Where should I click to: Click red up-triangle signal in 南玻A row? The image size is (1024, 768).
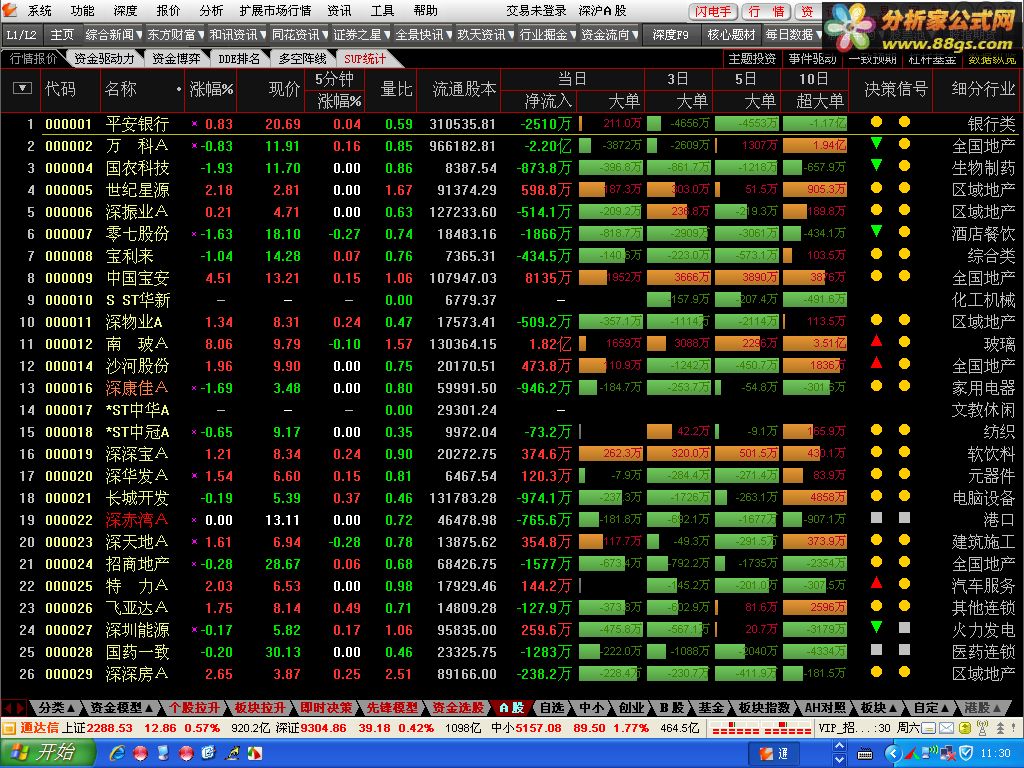(876, 340)
